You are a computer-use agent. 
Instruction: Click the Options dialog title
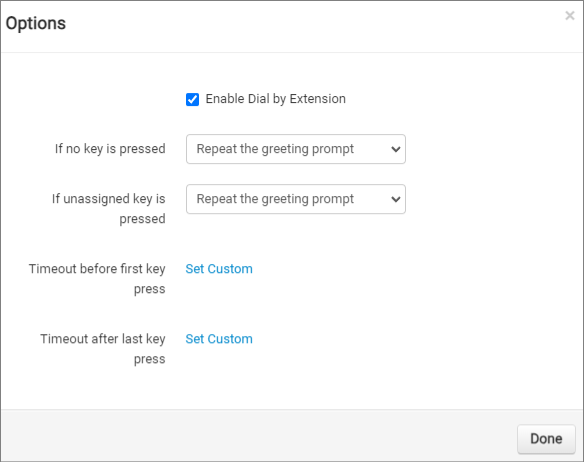[36, 23]
